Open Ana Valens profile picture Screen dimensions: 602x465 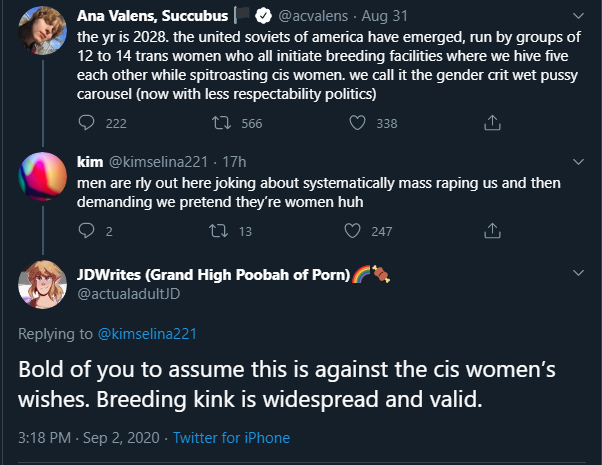click(x=43, y=30)
